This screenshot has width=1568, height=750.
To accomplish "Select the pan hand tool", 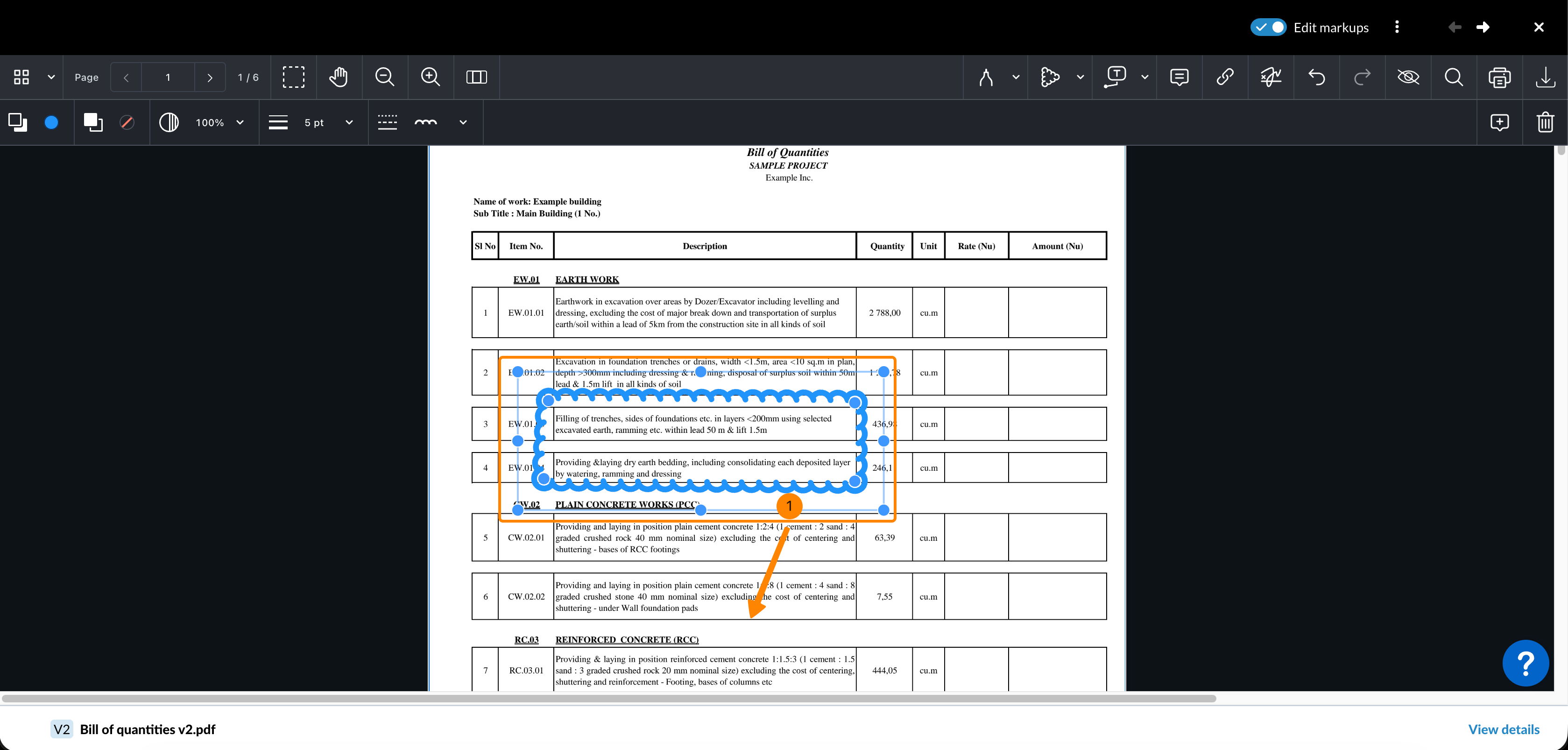I will pos(339,78).
